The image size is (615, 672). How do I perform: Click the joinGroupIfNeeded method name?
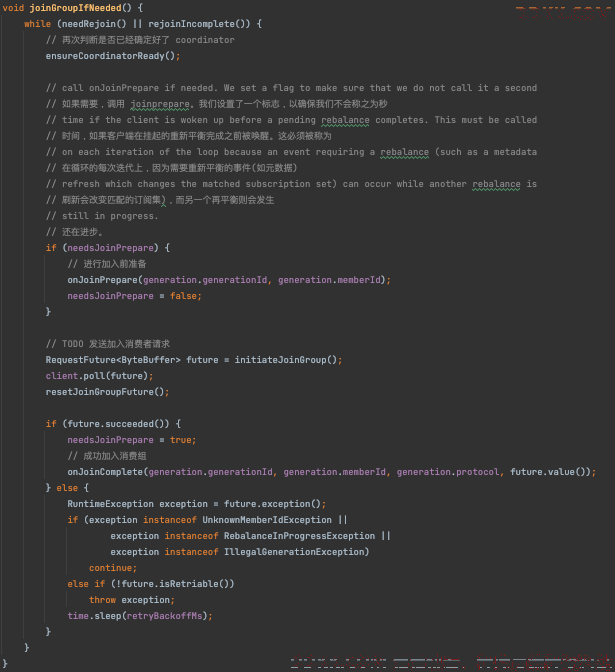tap(75, 8)
